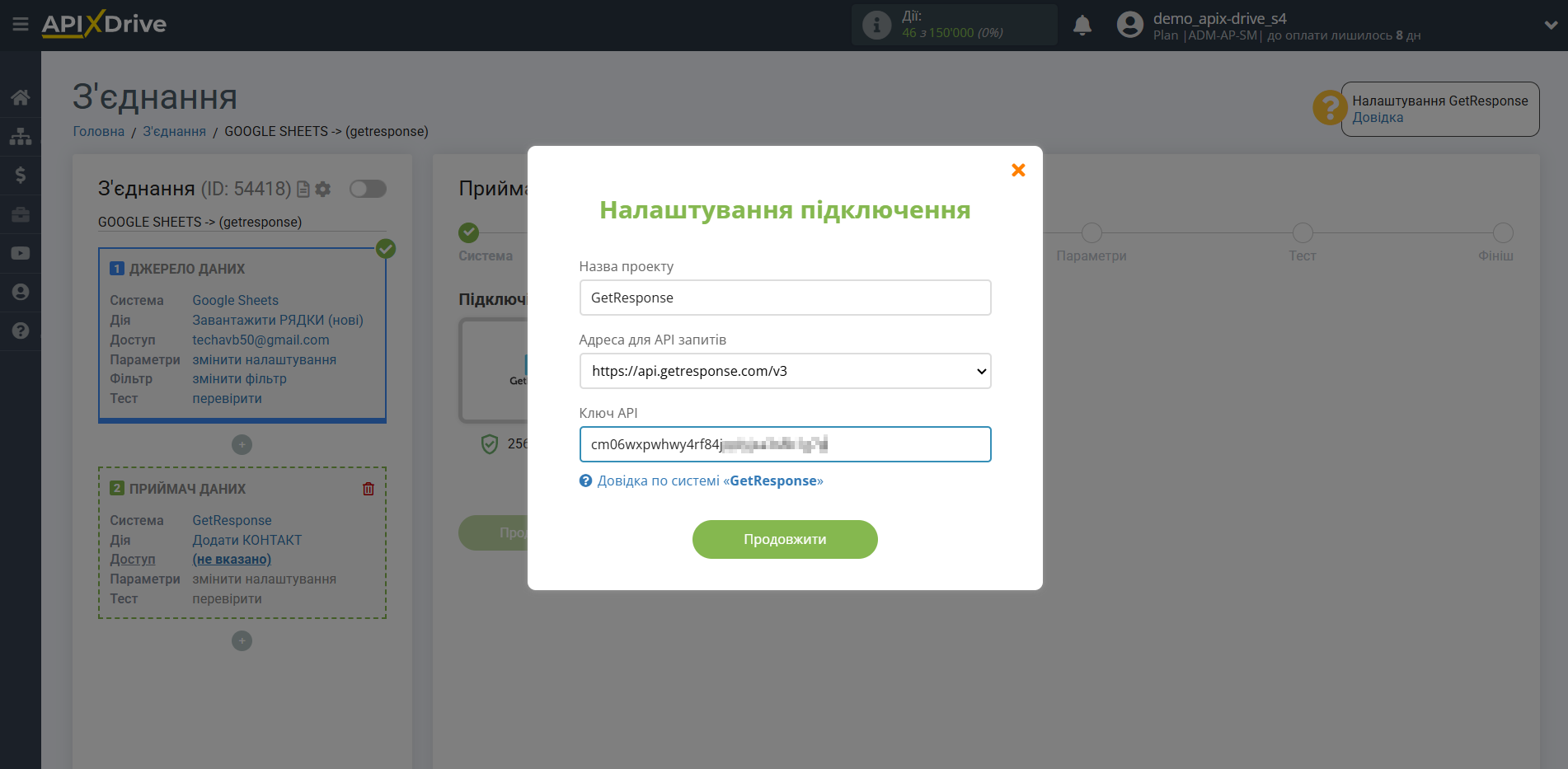Open the connections sitemap sidebar icon
This screenshot has width=1568, height=769.
(21, 136)
